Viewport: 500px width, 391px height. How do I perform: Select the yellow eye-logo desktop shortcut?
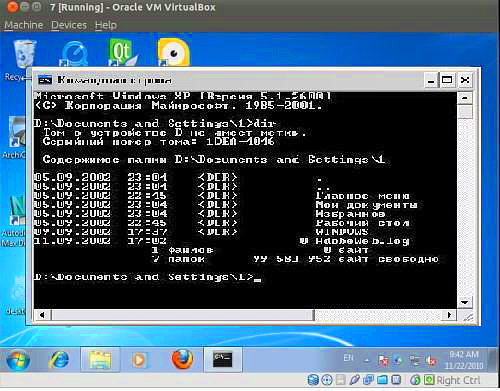(173, 52)
